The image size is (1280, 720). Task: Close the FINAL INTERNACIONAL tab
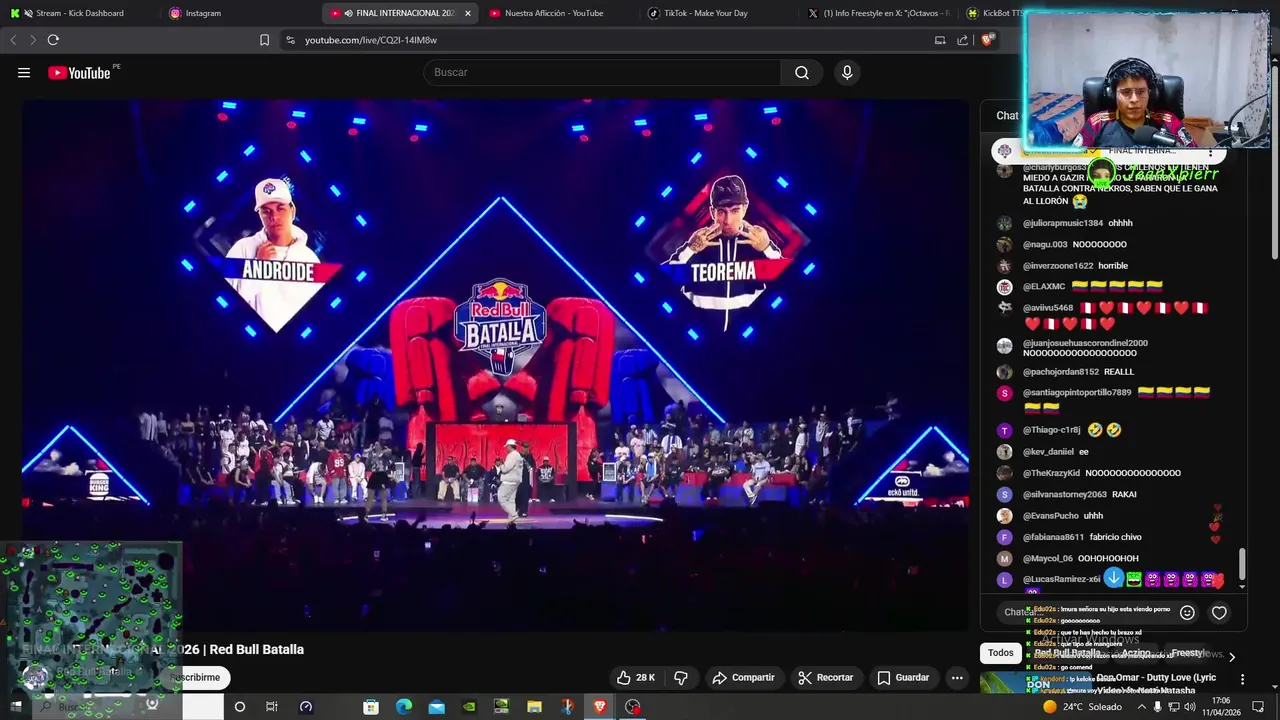pyautogui.click(x=467, y=13)
